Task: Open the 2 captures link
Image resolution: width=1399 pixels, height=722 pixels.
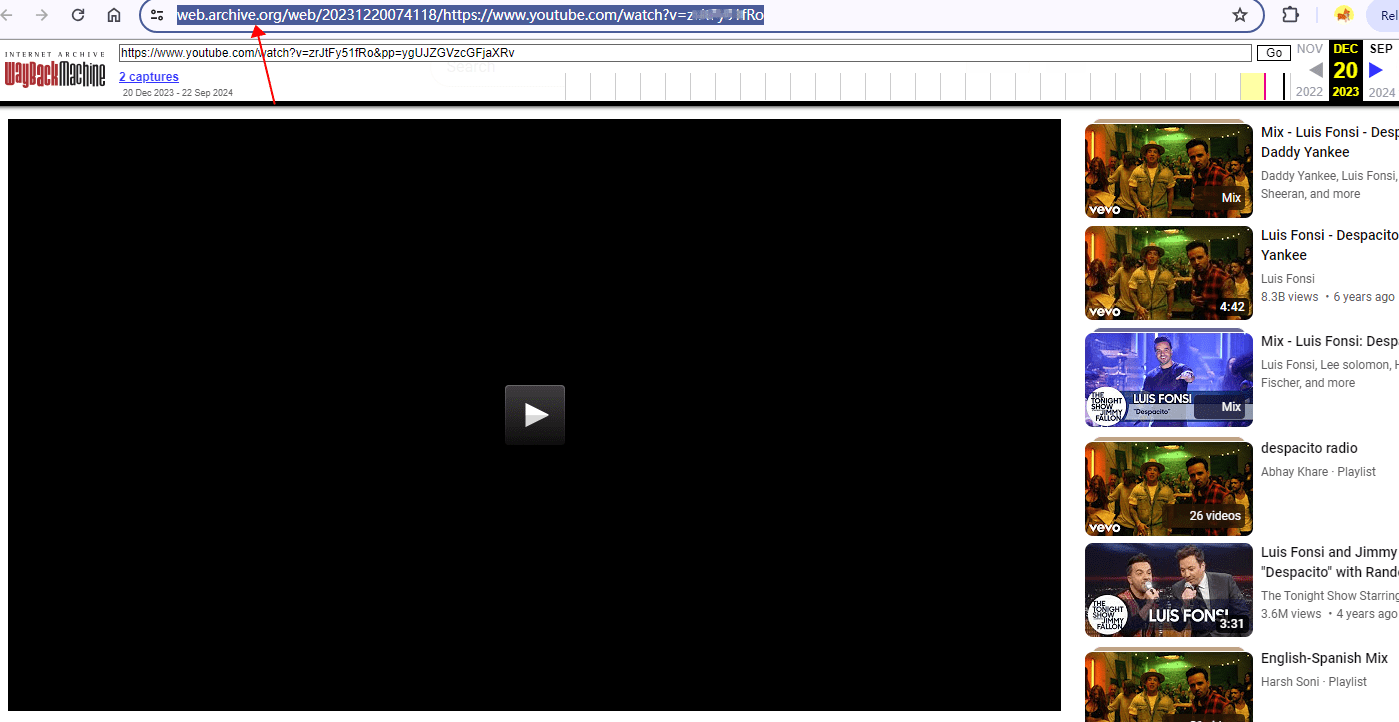Action: point(149,77)
